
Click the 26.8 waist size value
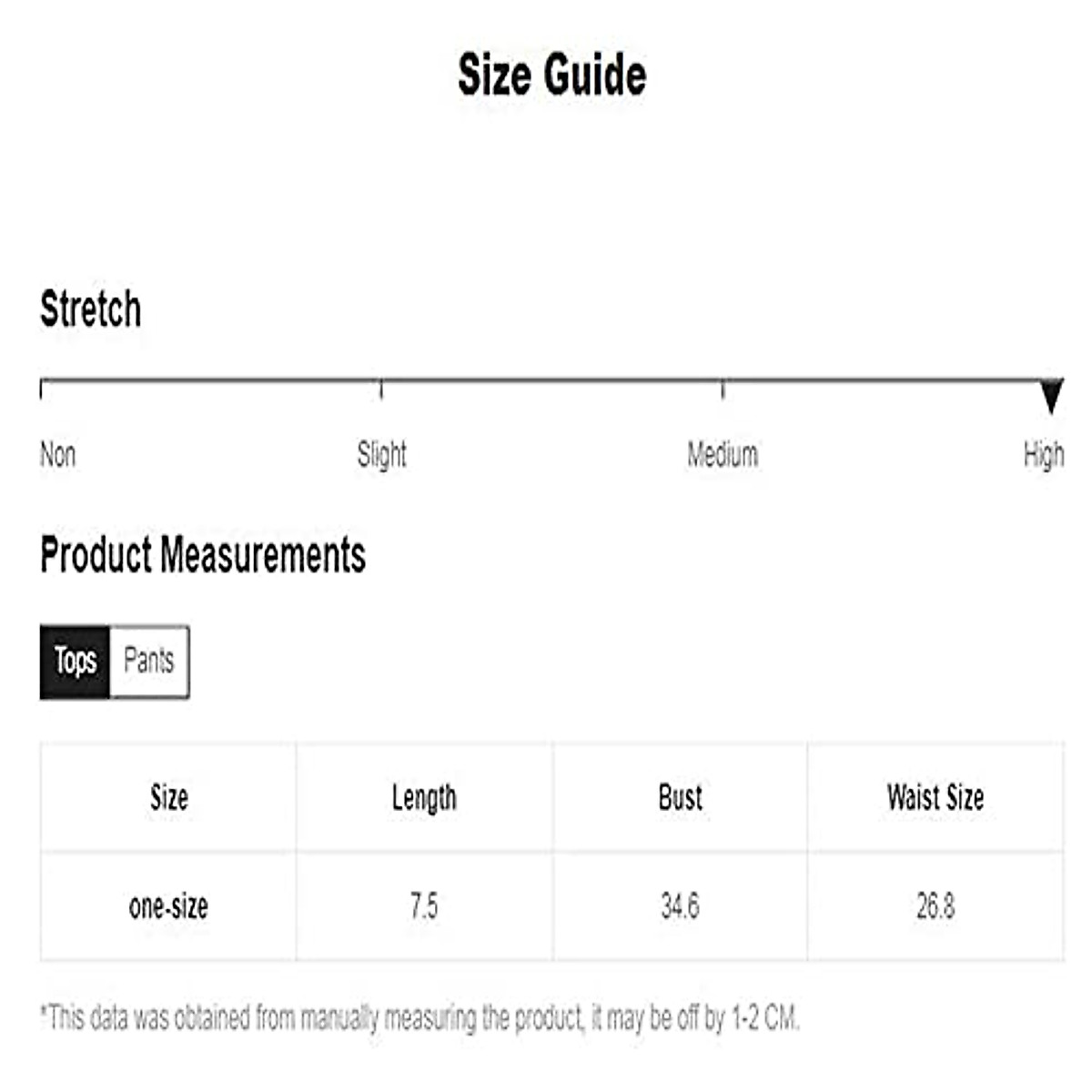tap(935, 906)
